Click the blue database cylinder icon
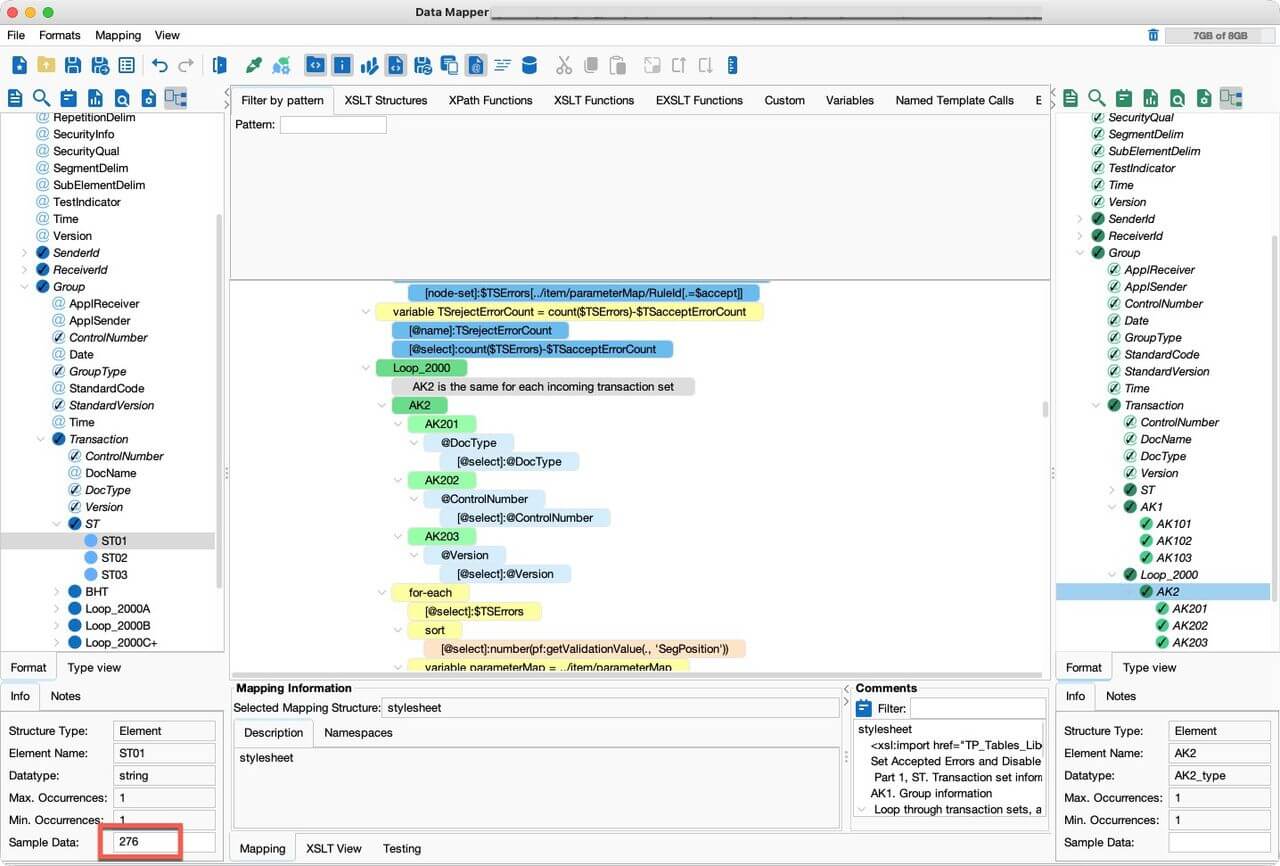Viewport: 1280px width, 866px height. (x=529, y=66)
